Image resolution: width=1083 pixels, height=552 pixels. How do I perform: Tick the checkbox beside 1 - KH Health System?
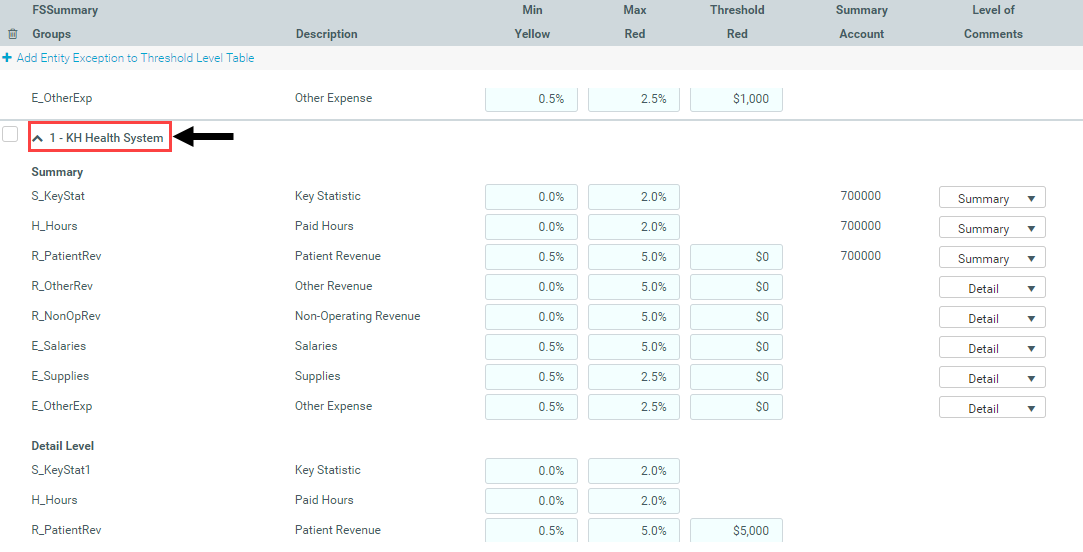click(10, 135)
